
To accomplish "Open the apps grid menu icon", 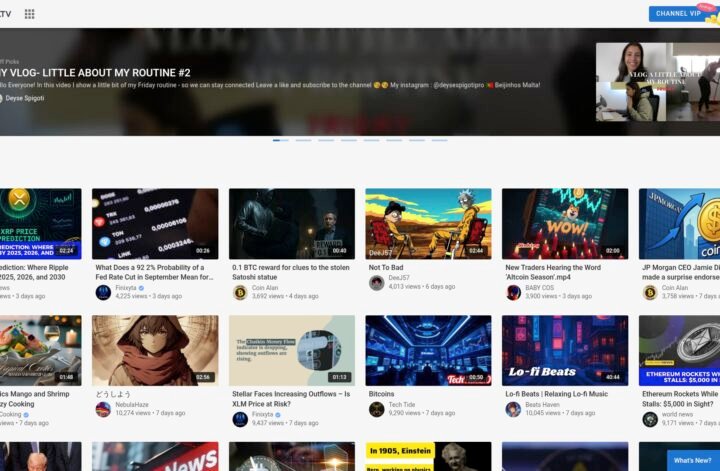I will (x=29, y=14).
